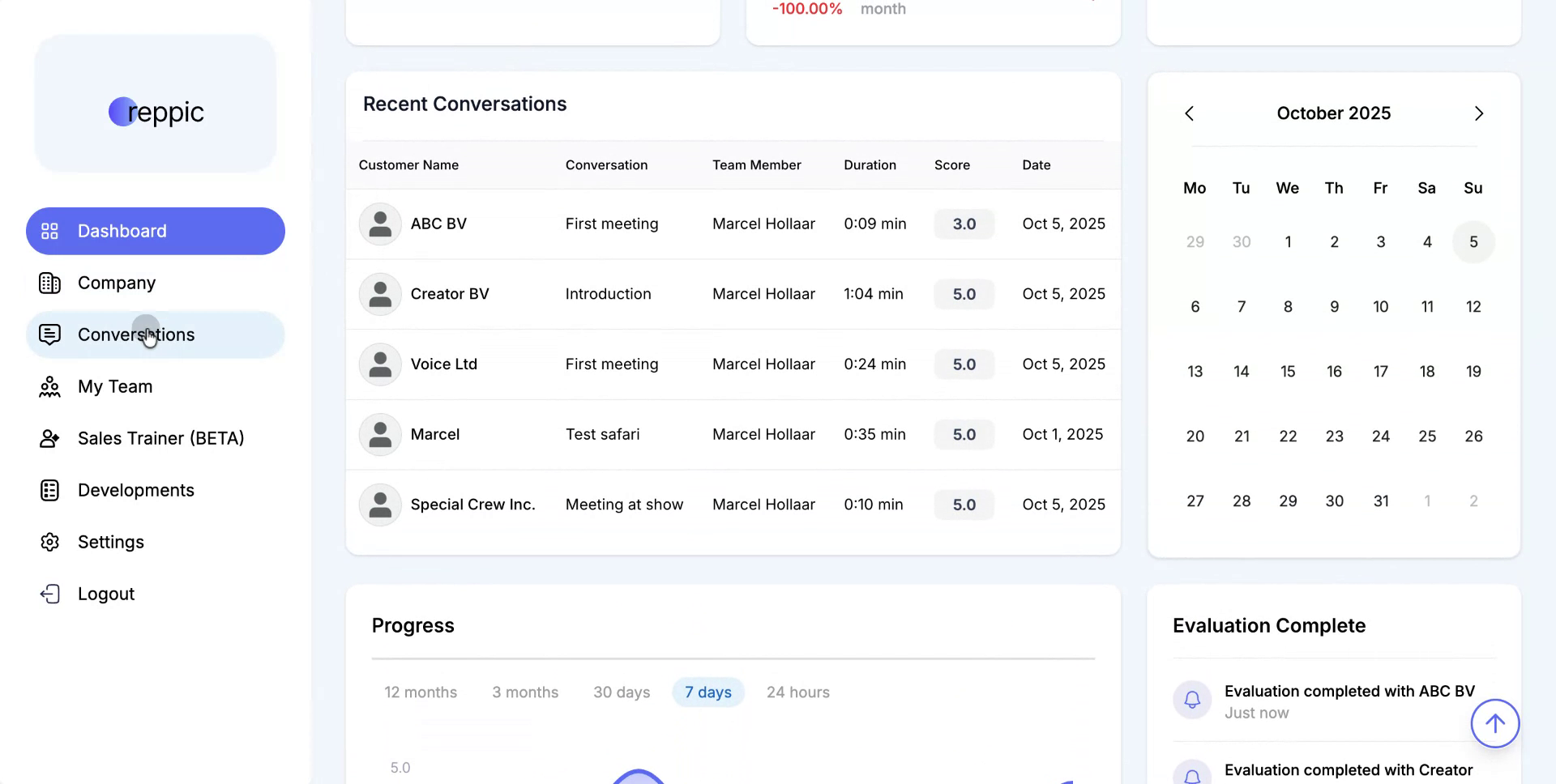Screen dimensions: 1556x784
Task: Click the reppic logo
Action: [x=155, y=112]
